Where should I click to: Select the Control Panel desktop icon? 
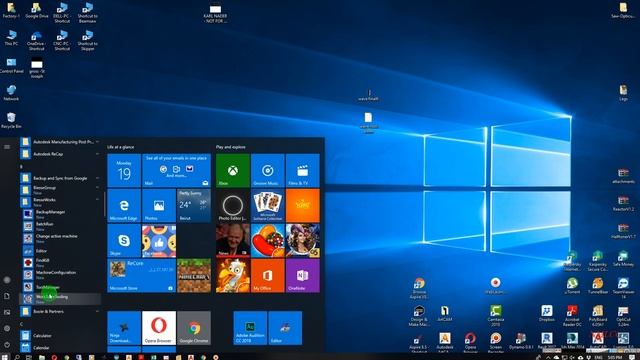(x=11, y=65)
